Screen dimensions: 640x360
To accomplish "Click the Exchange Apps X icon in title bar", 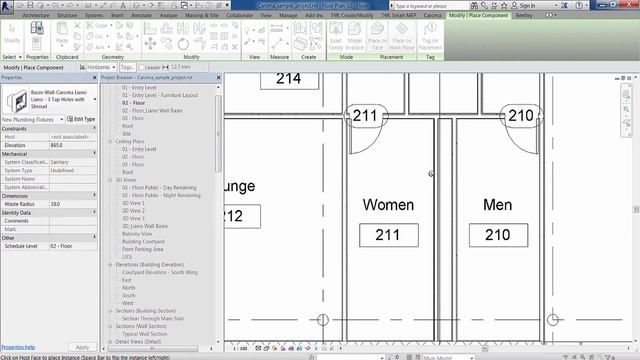I will pos(564,6).
